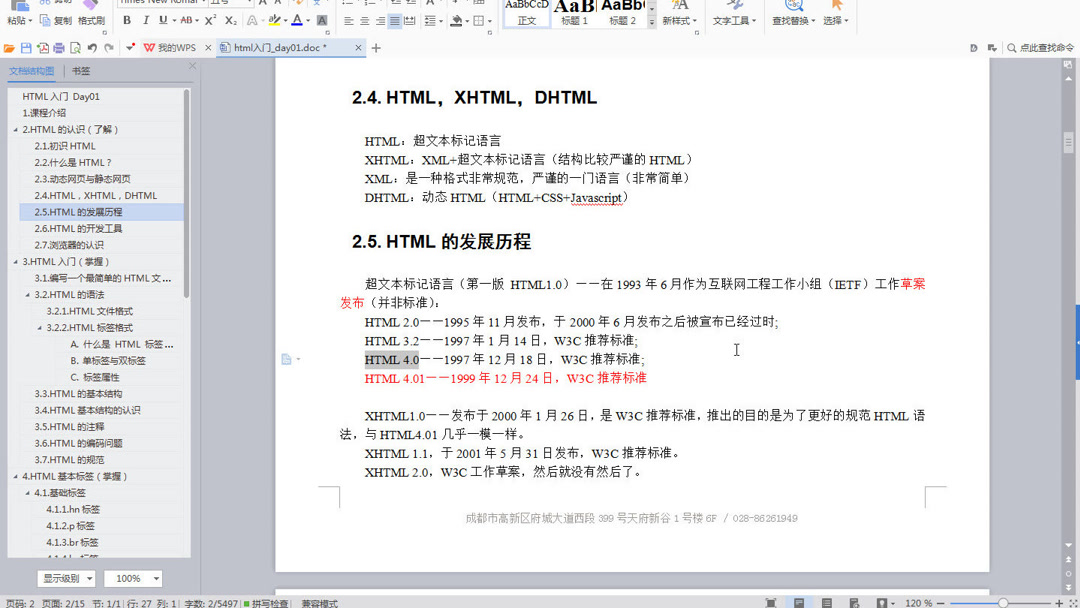Click the Save icon in quick access bar
This screenshot has height=608, width=1080.
point(26,46)
